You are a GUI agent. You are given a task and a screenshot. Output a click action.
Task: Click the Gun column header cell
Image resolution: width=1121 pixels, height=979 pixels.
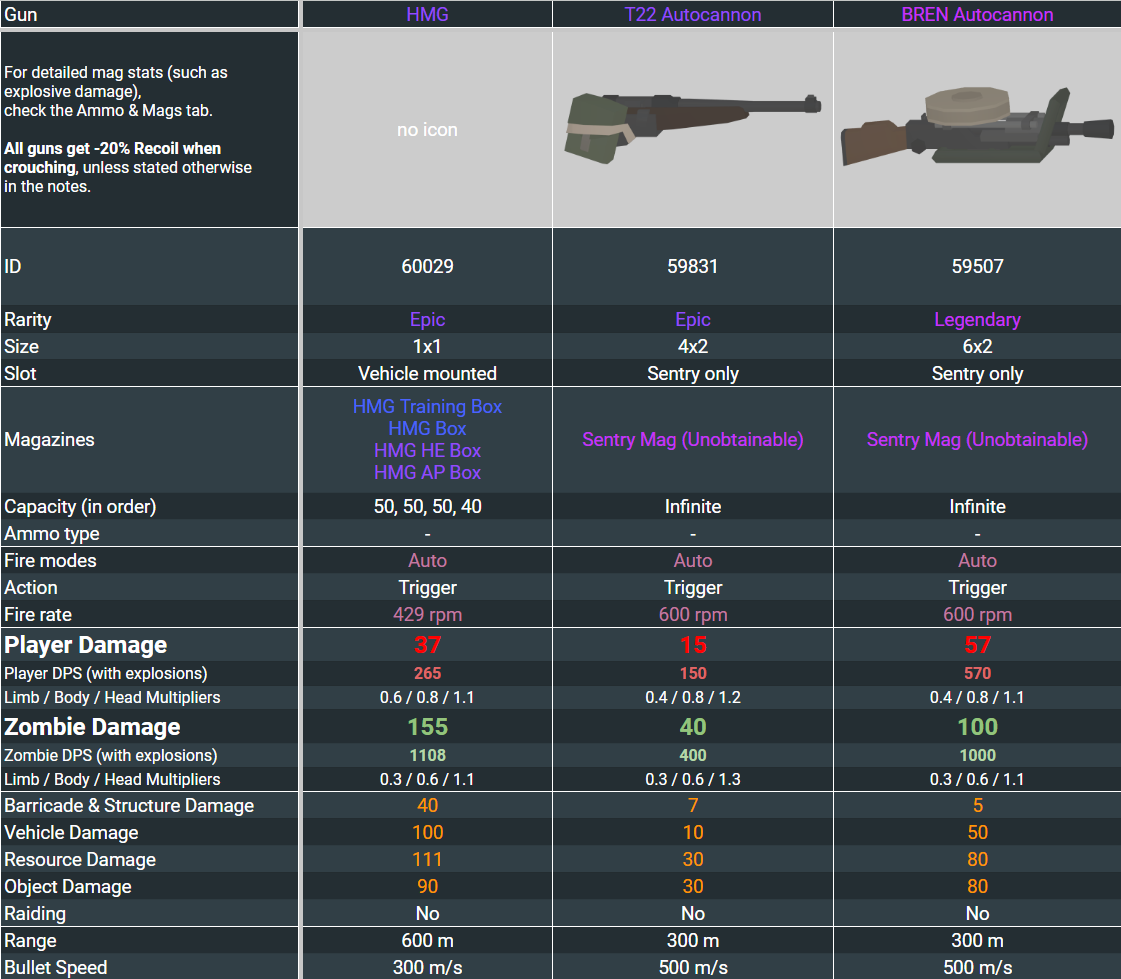pyautogui.click(x=149, y=15)
